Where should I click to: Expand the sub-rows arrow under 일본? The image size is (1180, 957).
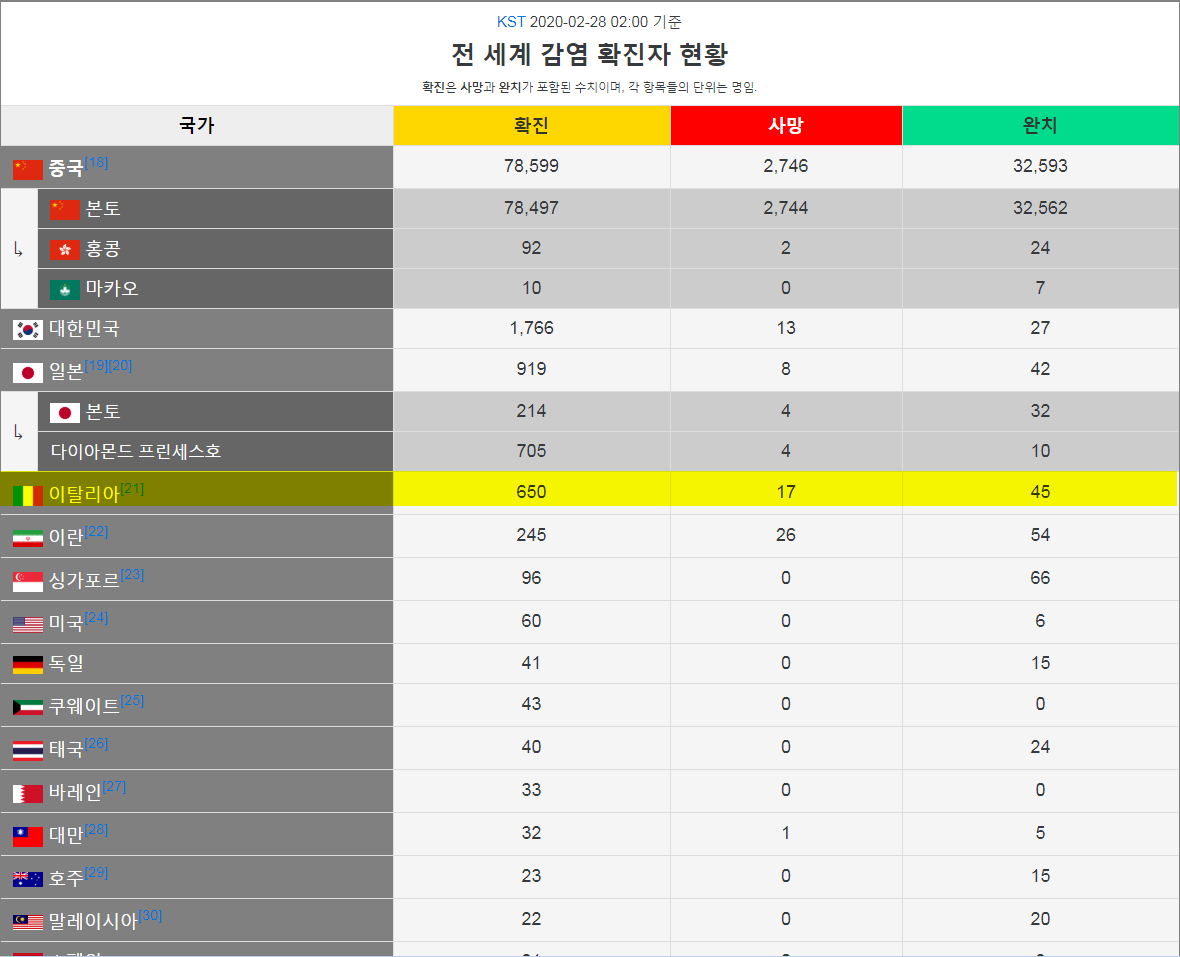click(18, 430)
